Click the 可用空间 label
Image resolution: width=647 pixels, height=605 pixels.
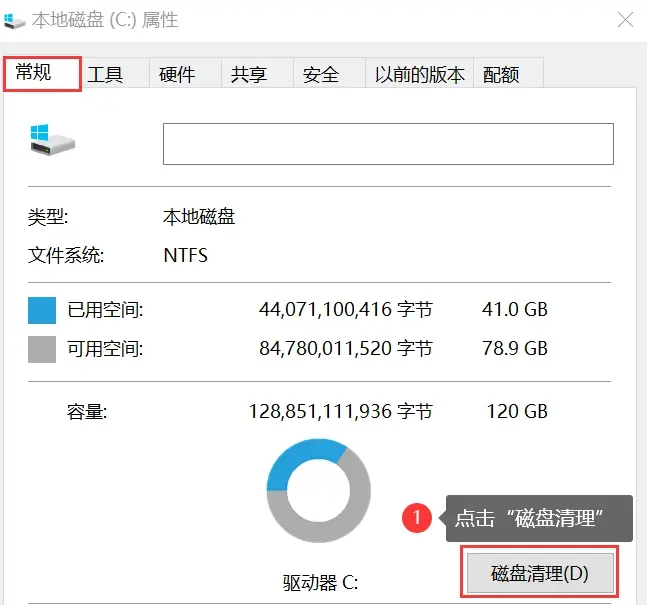pyautogui.click(x=105, y=349)
